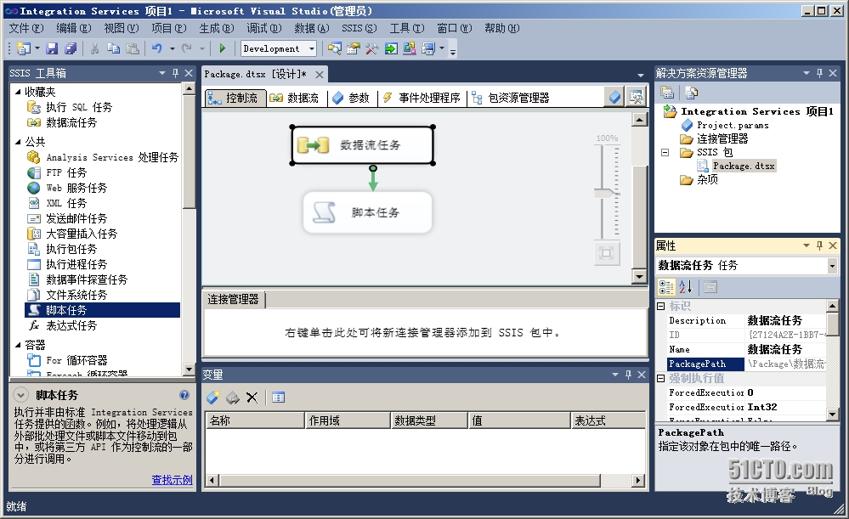Select FTP 任务 in toolbox
The width and height of the screenshot is (849, 519).
[x=66, y=173]
